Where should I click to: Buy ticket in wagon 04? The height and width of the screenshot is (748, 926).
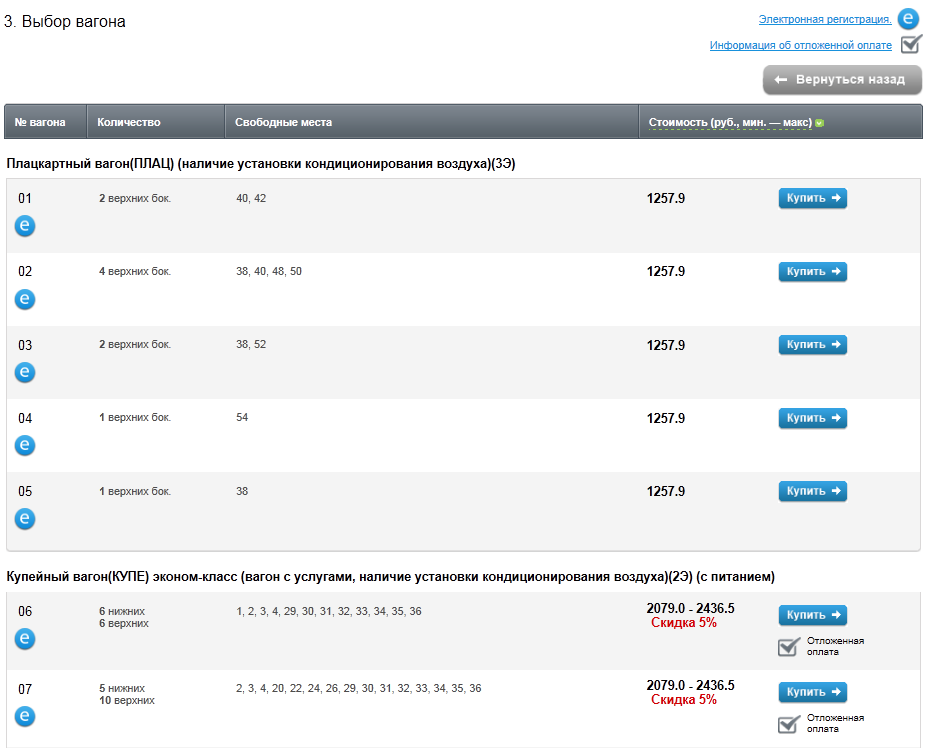tap(813, 418)
